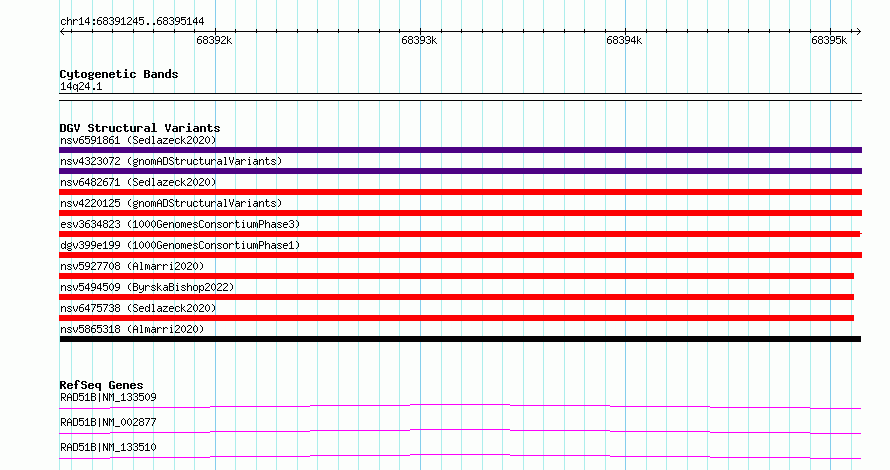Click the 68394k ruler position label

coord(624,40)
